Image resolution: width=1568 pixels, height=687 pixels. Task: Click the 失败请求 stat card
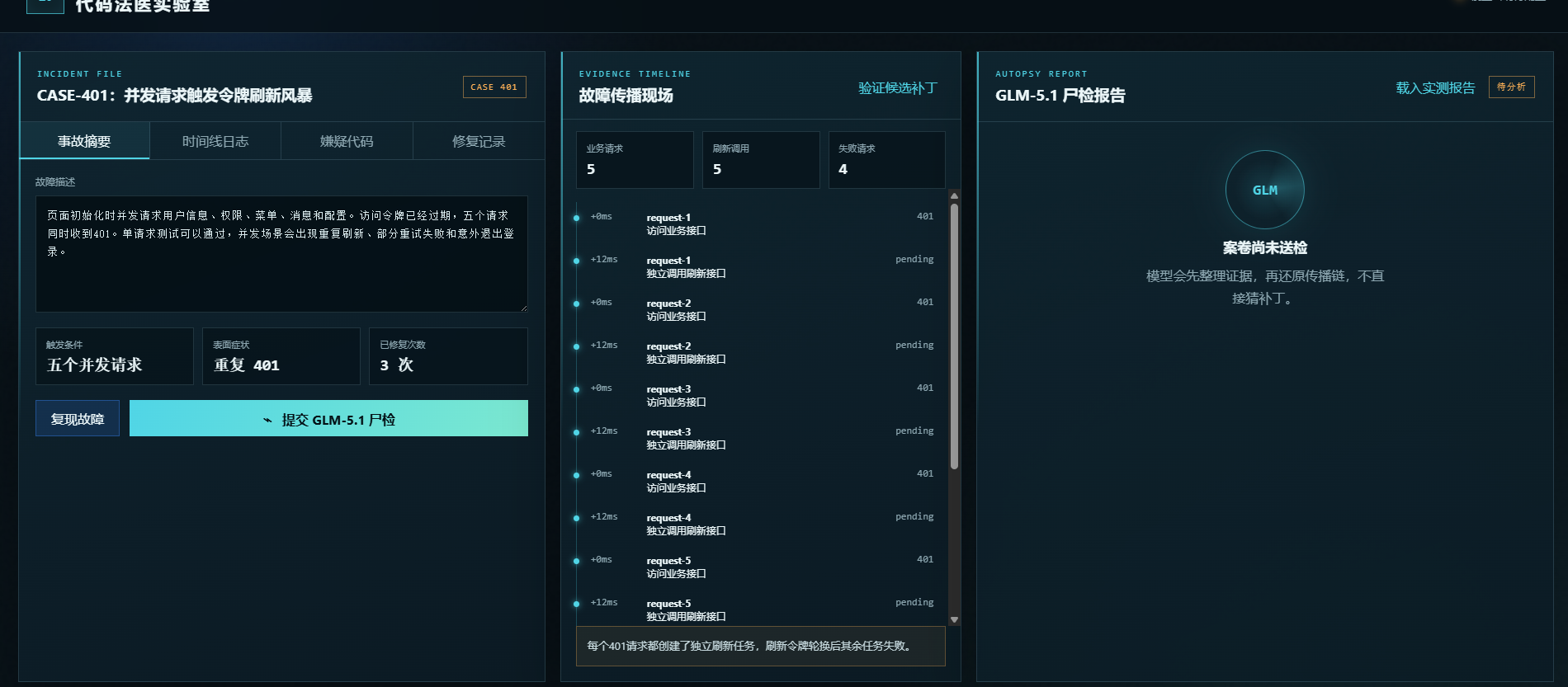tap(886, 160)
